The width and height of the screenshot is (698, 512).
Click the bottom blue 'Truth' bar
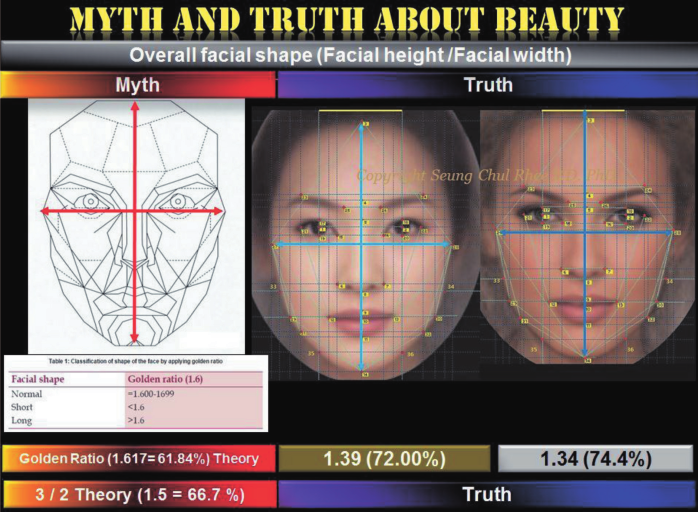tap(487, 494)
